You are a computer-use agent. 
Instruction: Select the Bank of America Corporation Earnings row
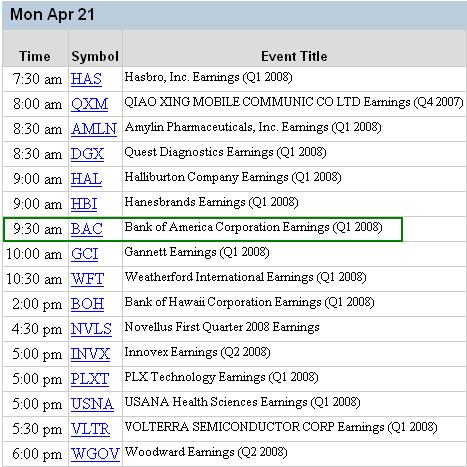(x=203, y=229)
